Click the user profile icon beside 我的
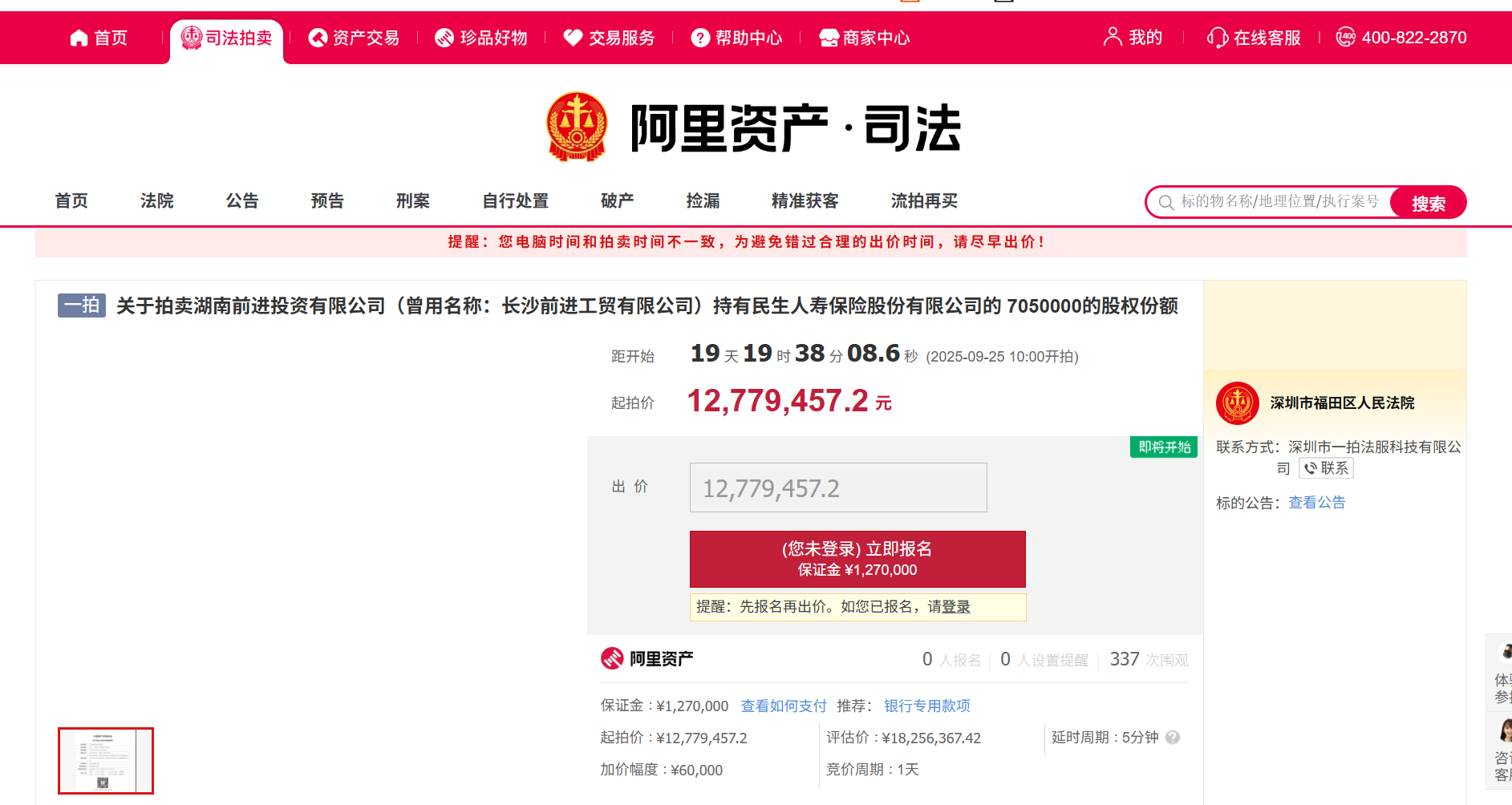Screen dimensions: 1512x805 point(1113,36)
